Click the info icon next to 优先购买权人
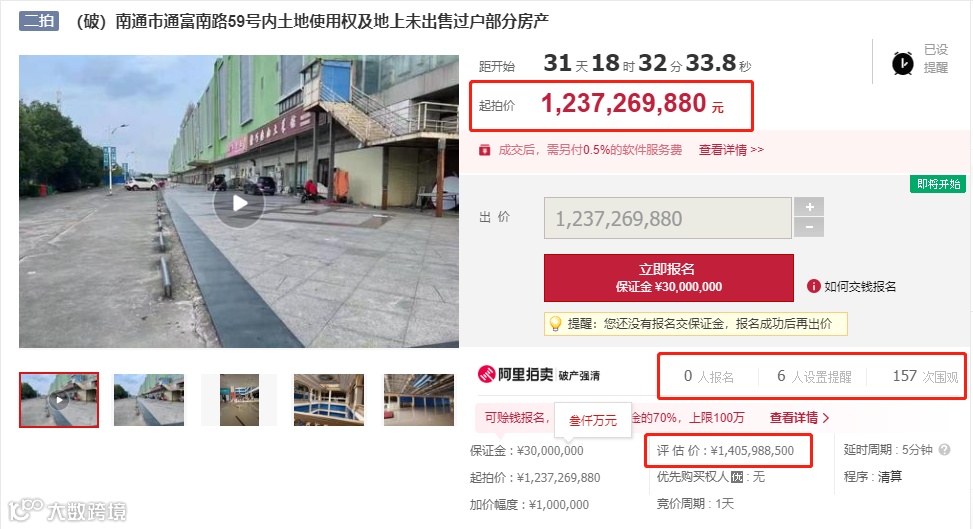The height and width of the screenshot is (529, 973). [737, 477]
